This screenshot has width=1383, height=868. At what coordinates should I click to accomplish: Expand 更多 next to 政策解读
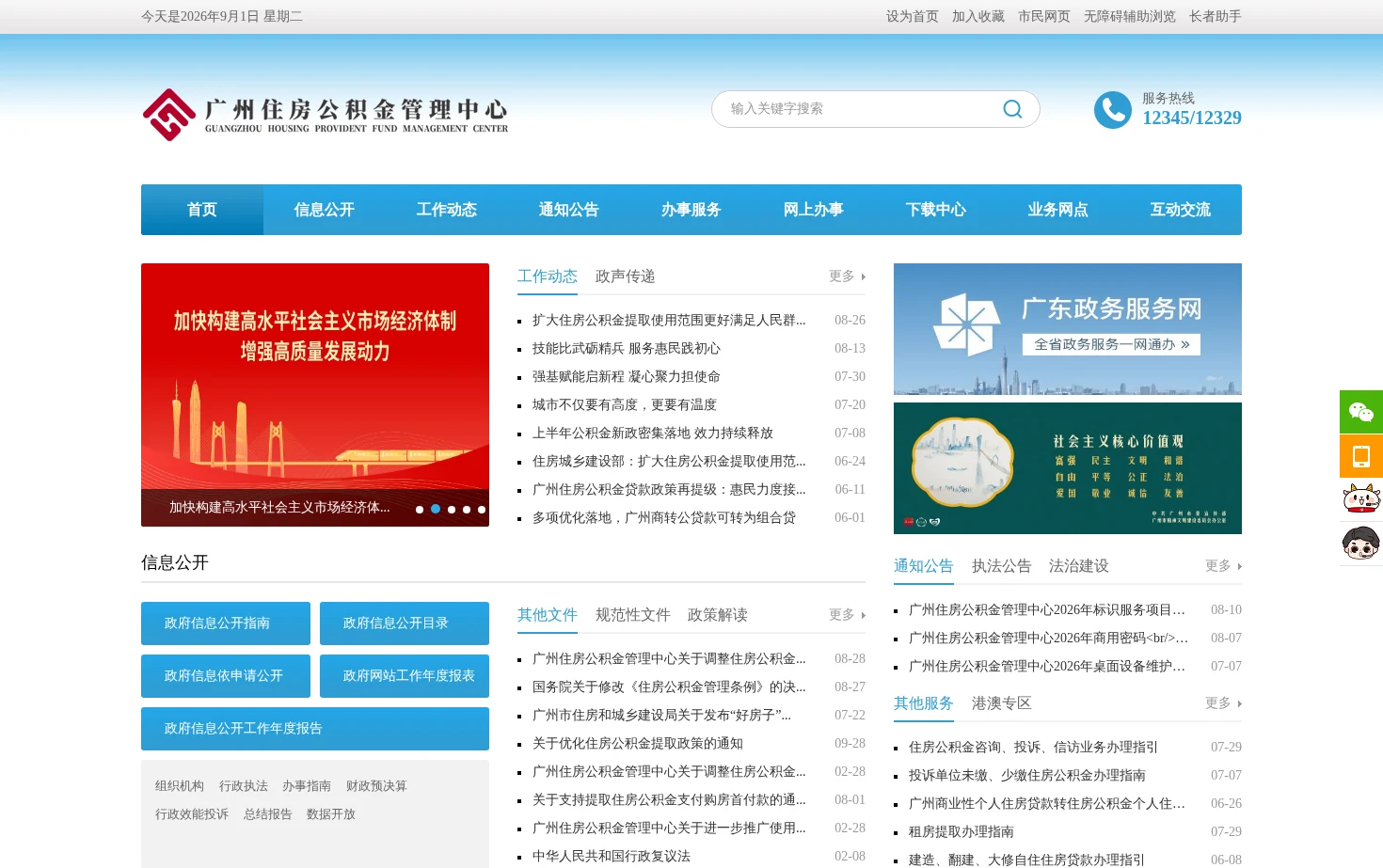tap(847, 615)
